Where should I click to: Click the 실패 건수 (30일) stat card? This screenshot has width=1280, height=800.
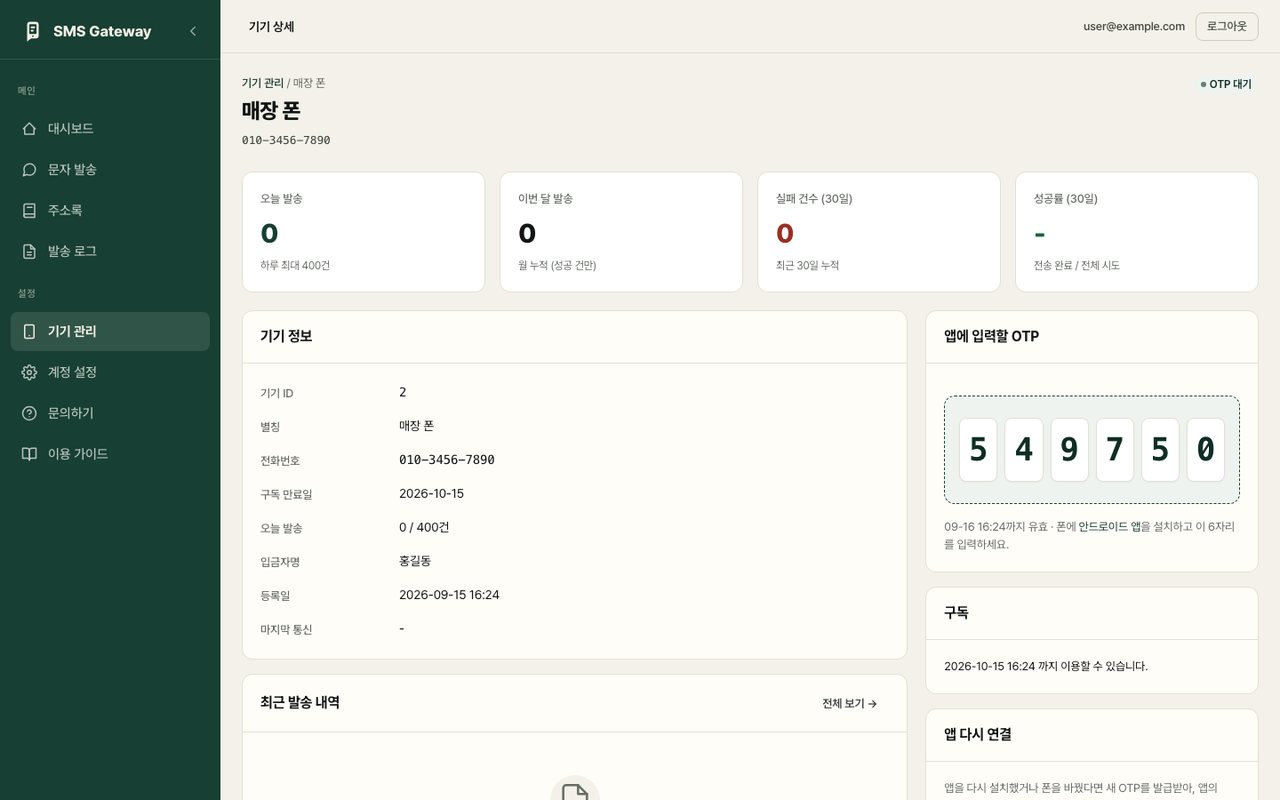click(x=879, y=232)
